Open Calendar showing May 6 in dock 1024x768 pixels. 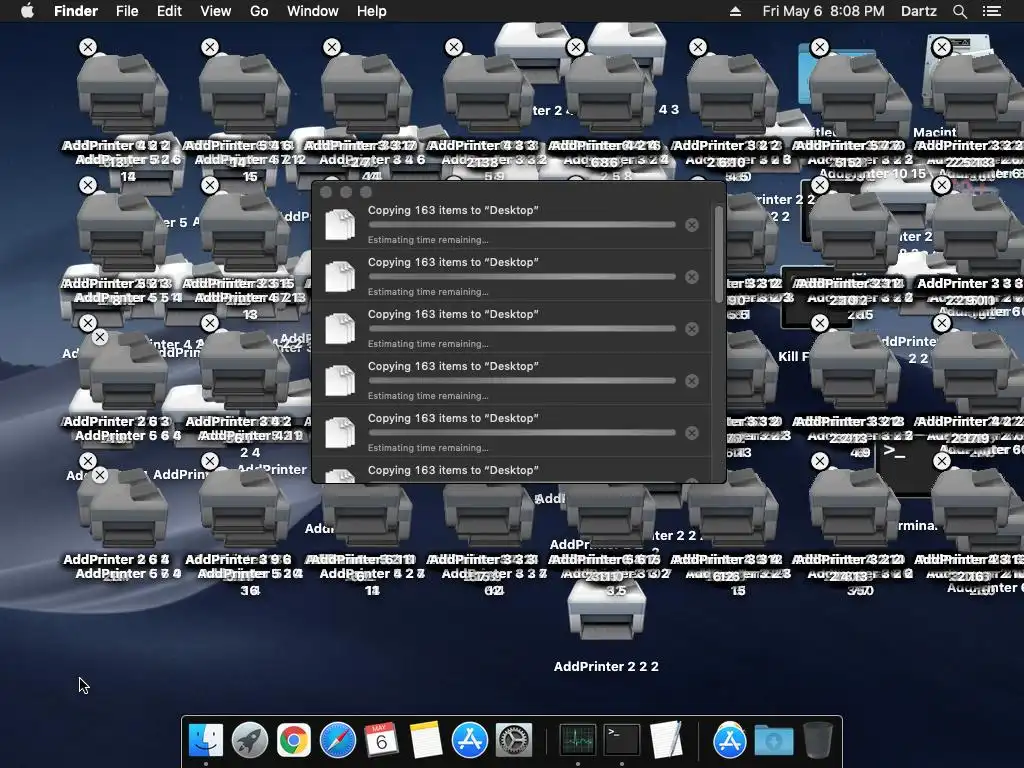pos(381,740)
